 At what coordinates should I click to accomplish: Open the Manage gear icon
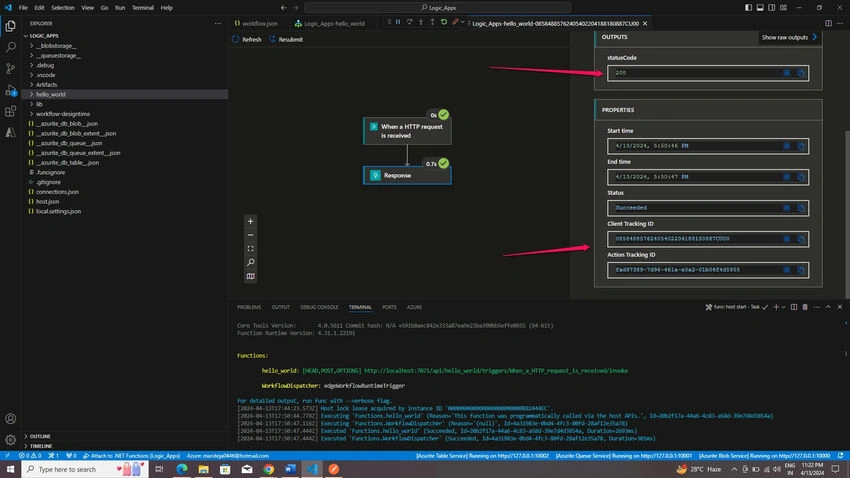coord(10,440)
